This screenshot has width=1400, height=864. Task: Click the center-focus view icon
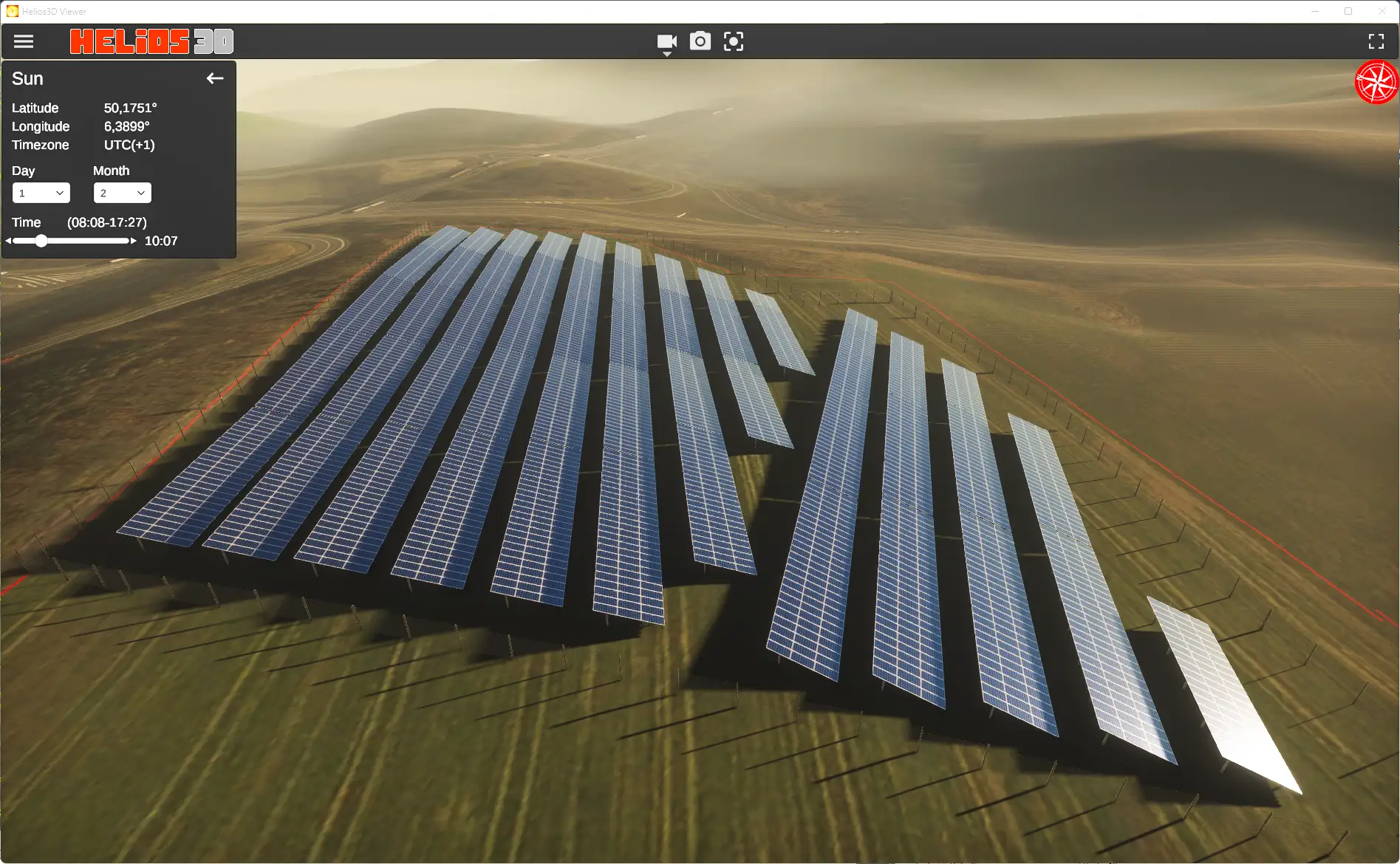pyautogui.click(x=733, y=41)
